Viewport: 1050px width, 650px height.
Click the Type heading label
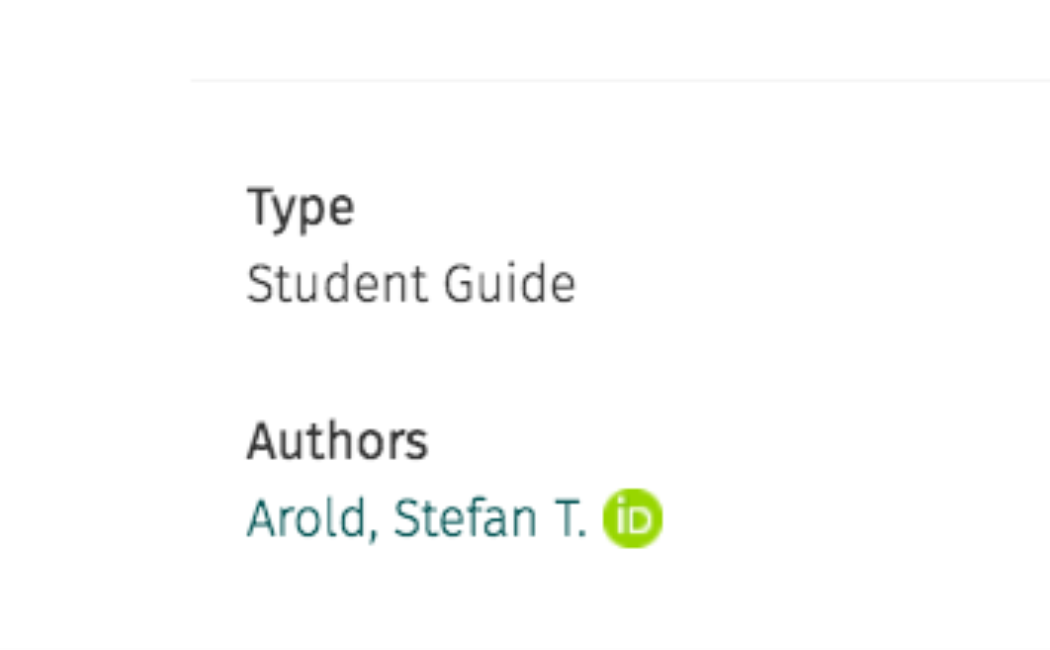pos(300,208)
